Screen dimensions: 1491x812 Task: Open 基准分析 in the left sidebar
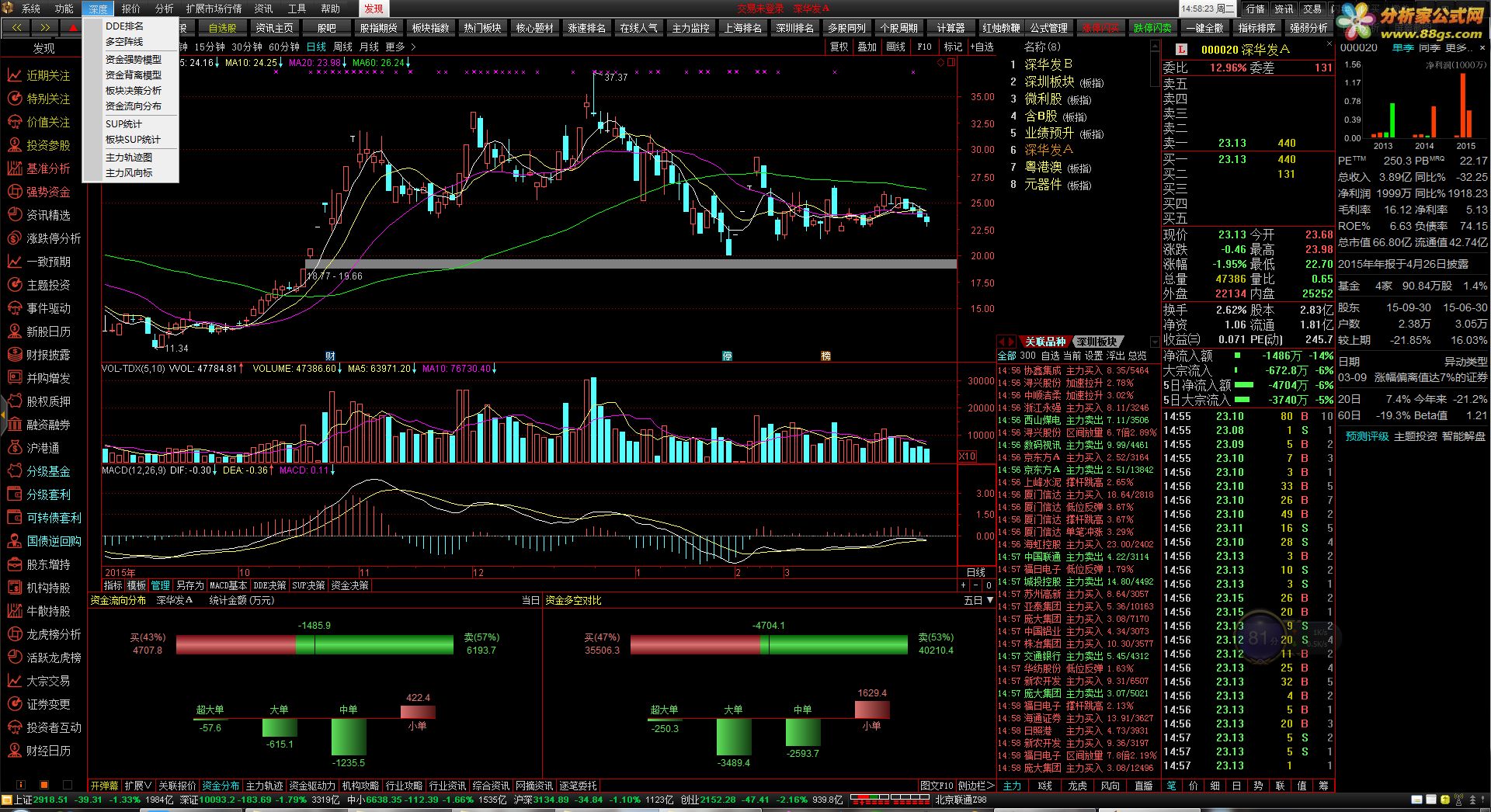click(48, 168)
